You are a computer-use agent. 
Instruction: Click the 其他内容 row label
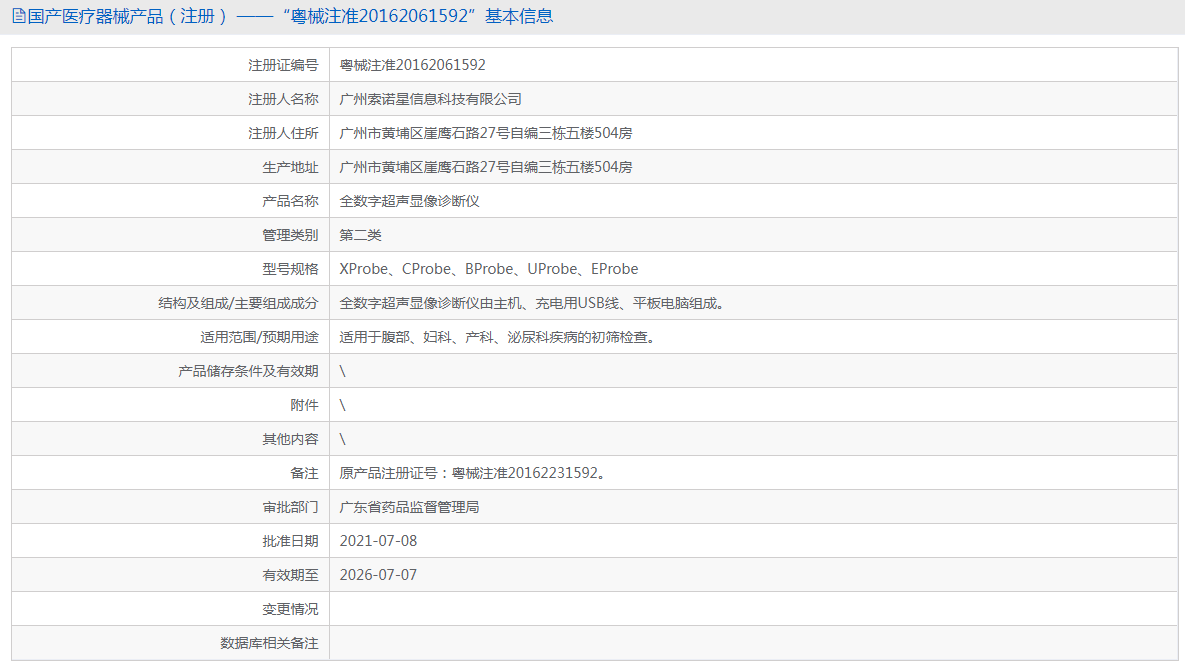point(290,439)
